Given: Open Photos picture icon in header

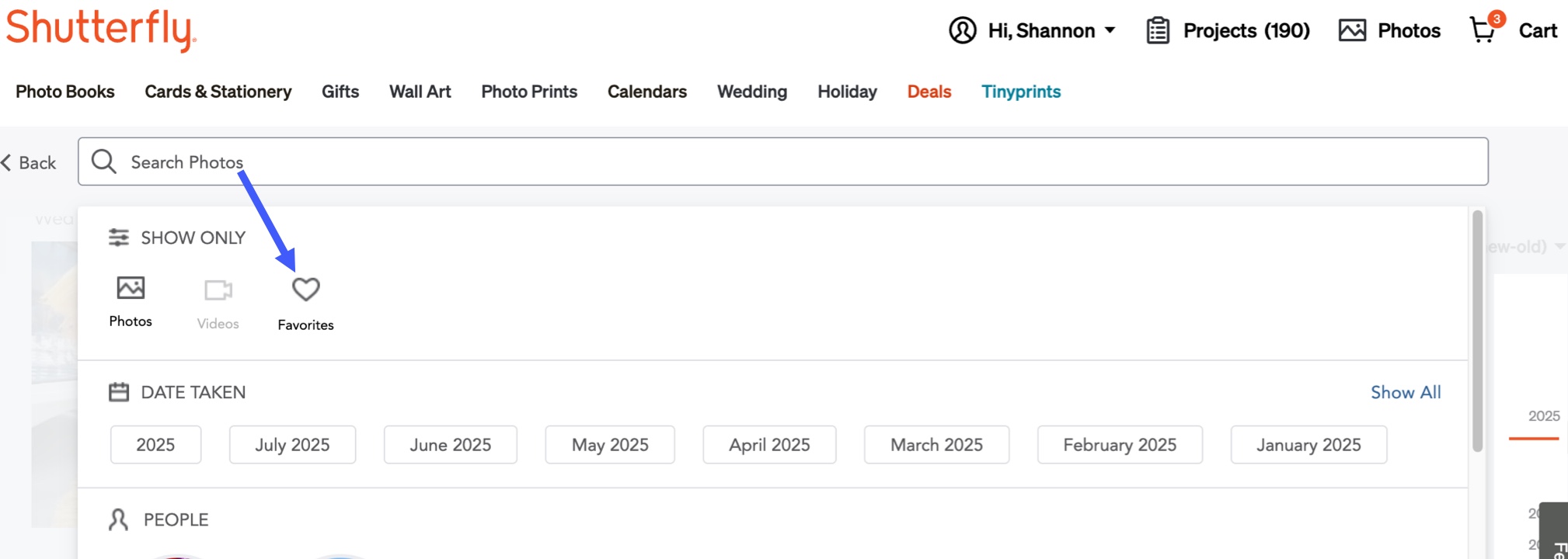Looking at the screenshot, I should (1352, 30).
